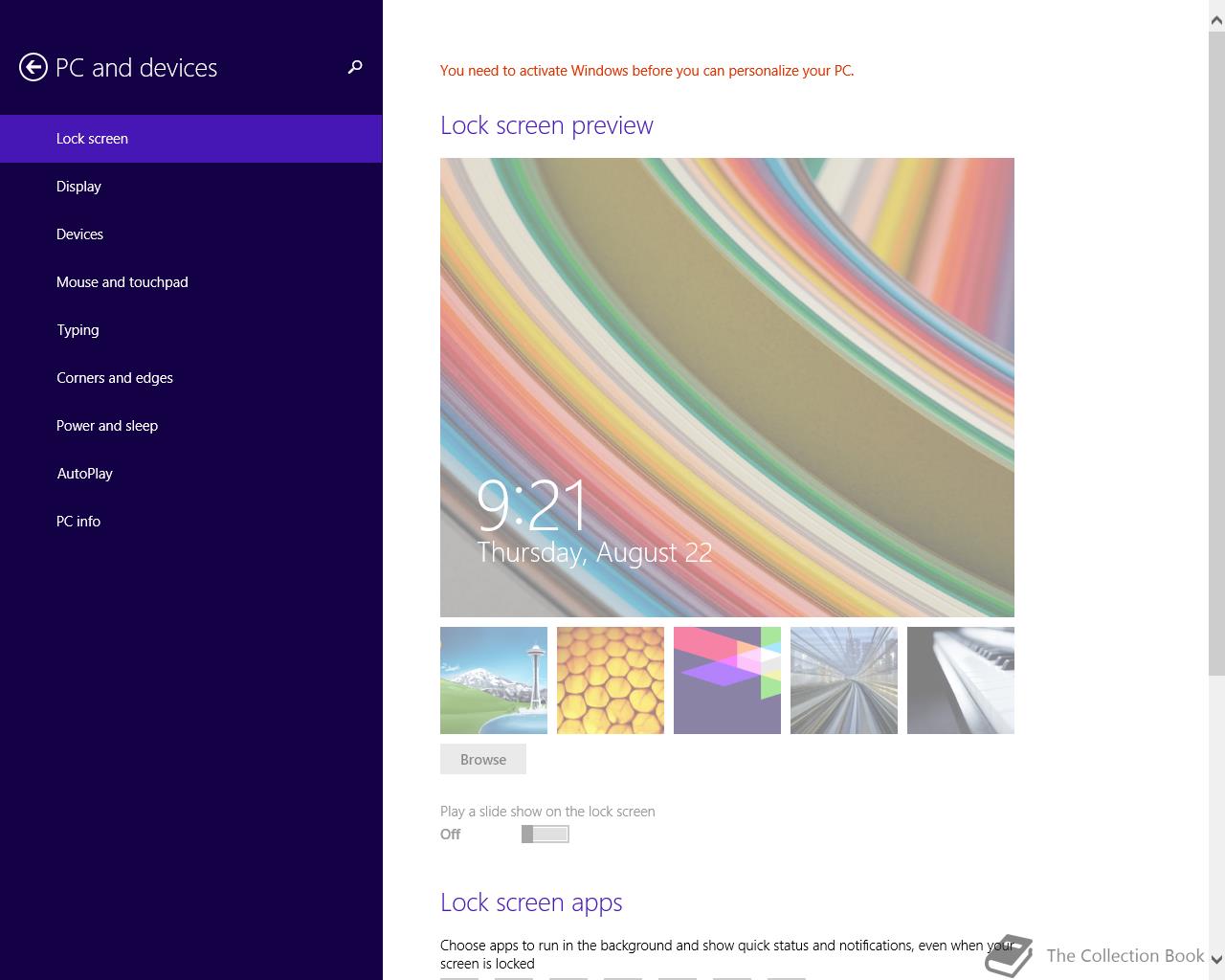Open the Typing settings section
Viewport: 1225px width, 980px height.
[191, 330]
